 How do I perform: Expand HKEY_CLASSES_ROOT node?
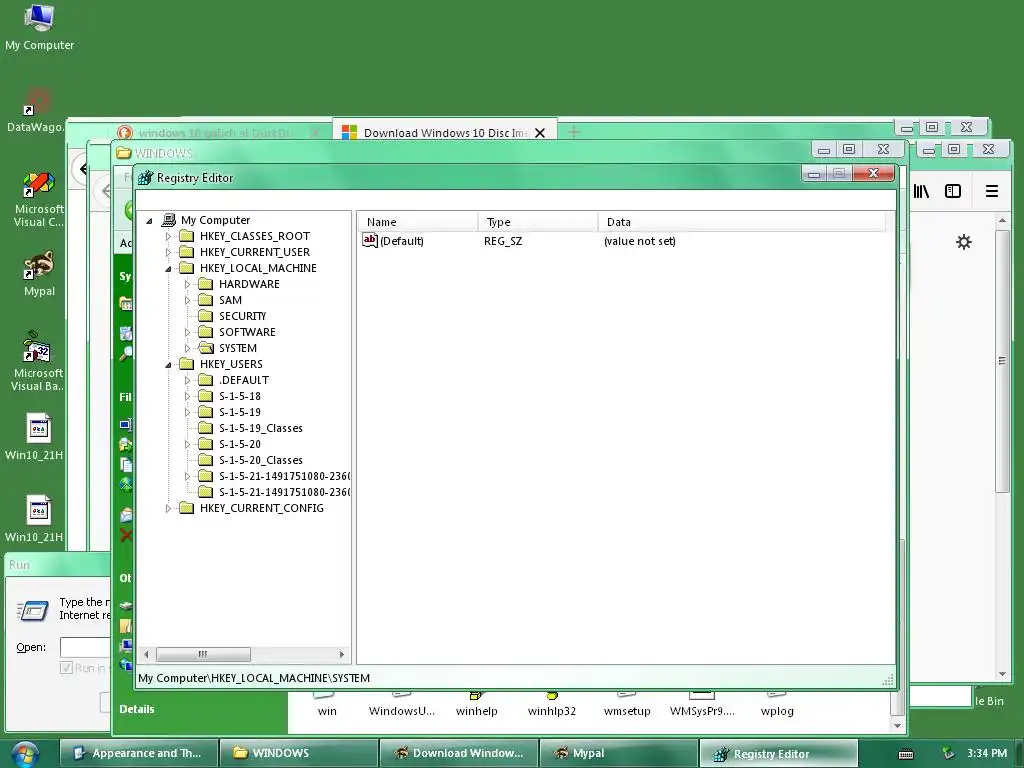point(168,236)
